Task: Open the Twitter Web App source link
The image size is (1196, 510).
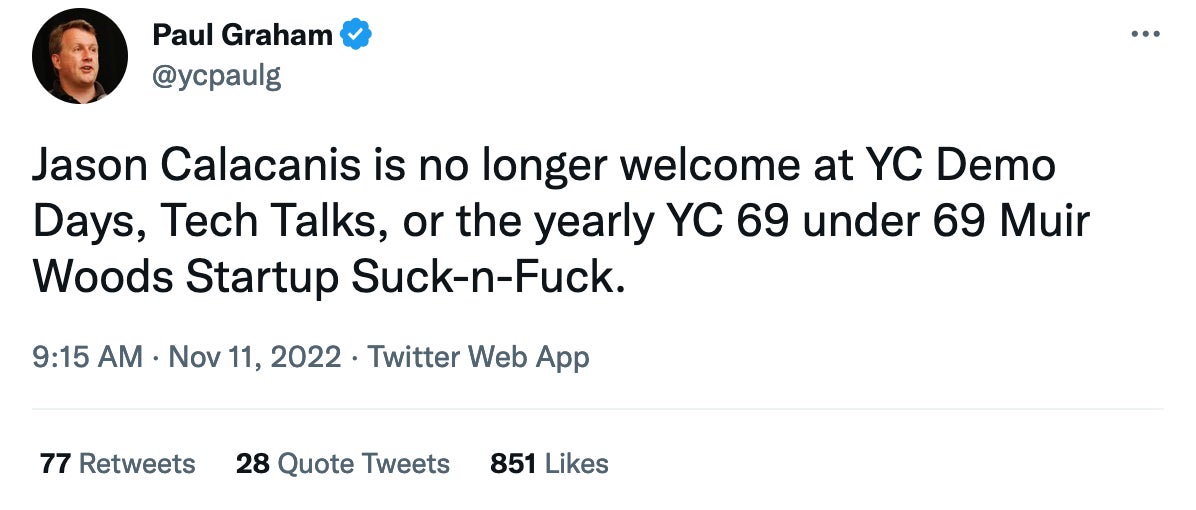Action: pos(479,357)
